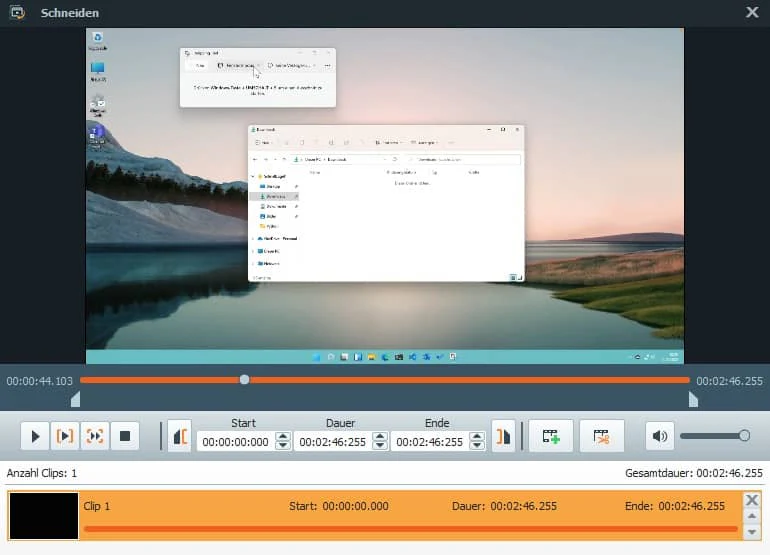Screen dimensions: 770x555
Task: Set clip end marker at playhead
Action: (503, 436)
